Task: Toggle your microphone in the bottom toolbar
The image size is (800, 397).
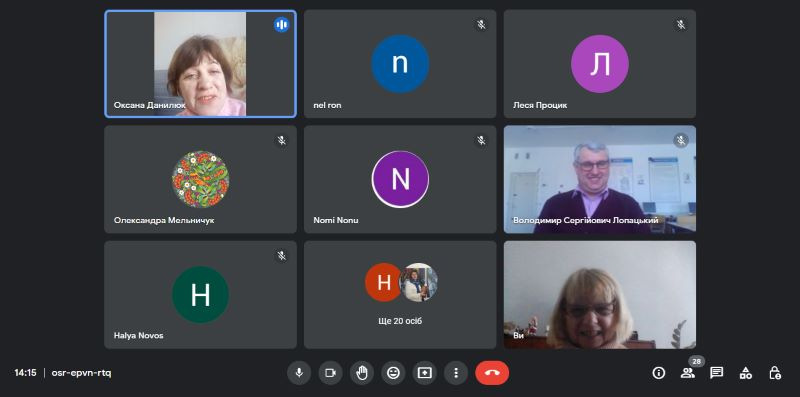Action: point(299,373)
